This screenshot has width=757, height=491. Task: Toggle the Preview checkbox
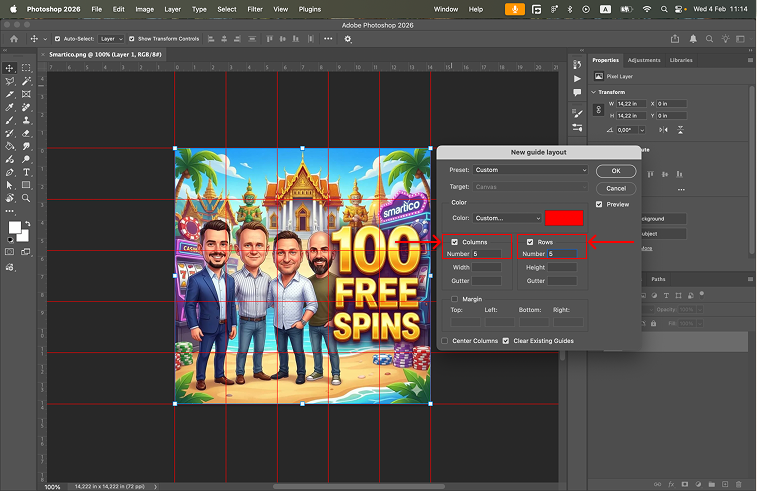coord(599,204)
